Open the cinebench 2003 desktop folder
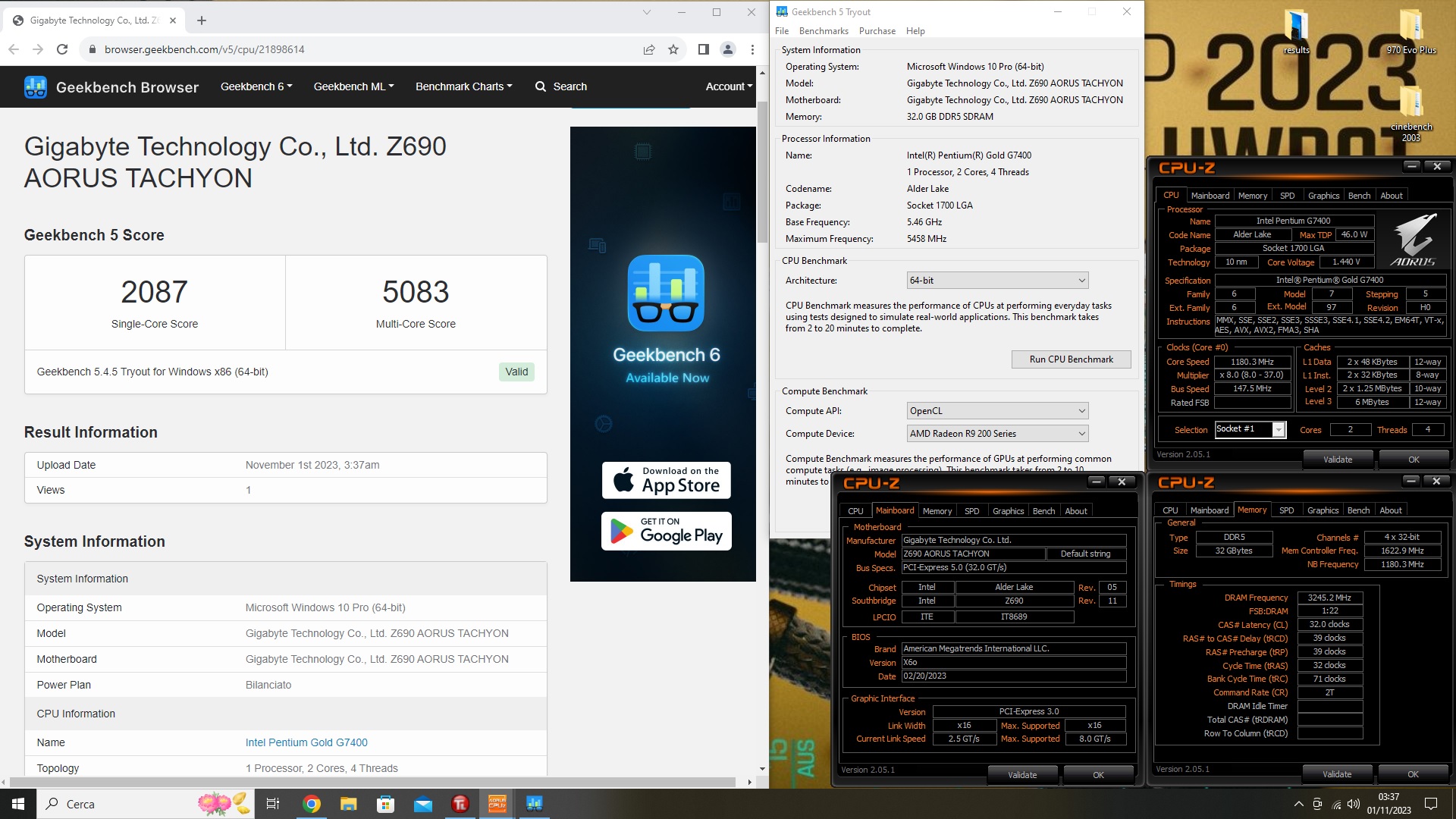Viewport: 1456px width, 819px height. pyautogui.click(x=1411, y=114)
